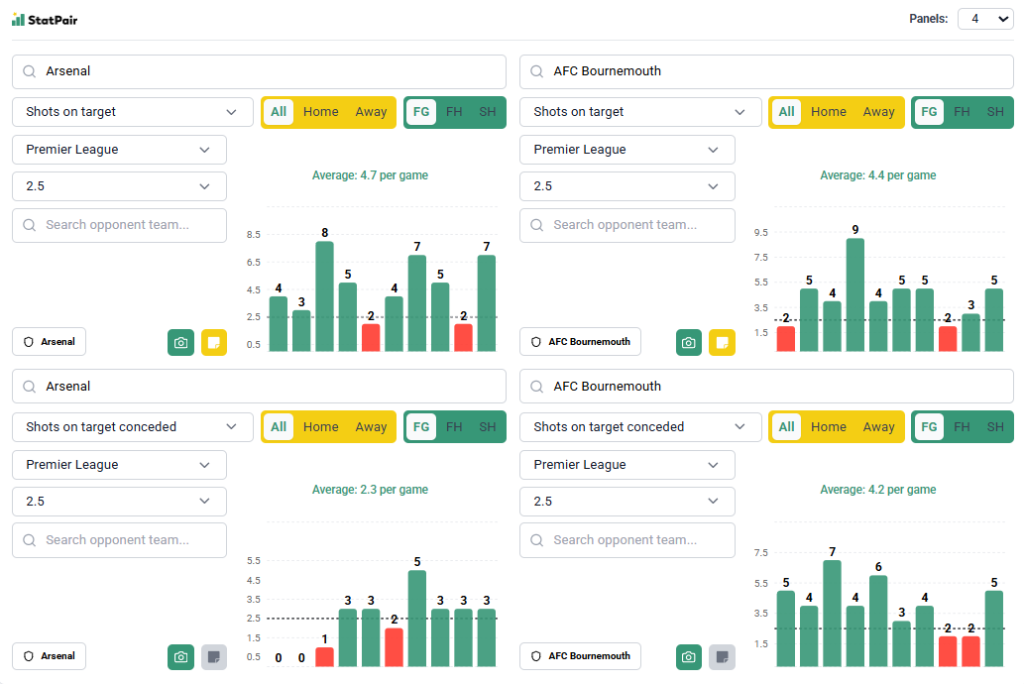
Task: Click the tallest bar labeled 9 in Bournemouth chart
Action: point(855,295)
